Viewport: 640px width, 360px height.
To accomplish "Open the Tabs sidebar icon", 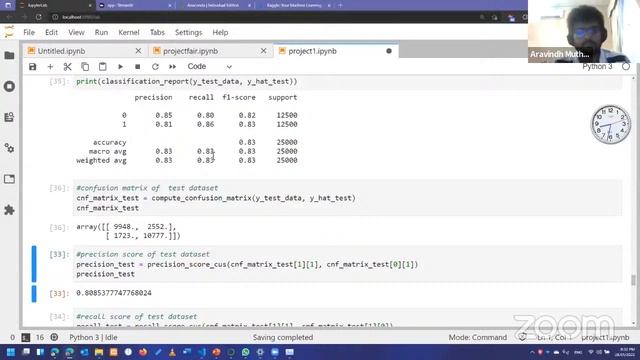I will (x=9, y=179).
